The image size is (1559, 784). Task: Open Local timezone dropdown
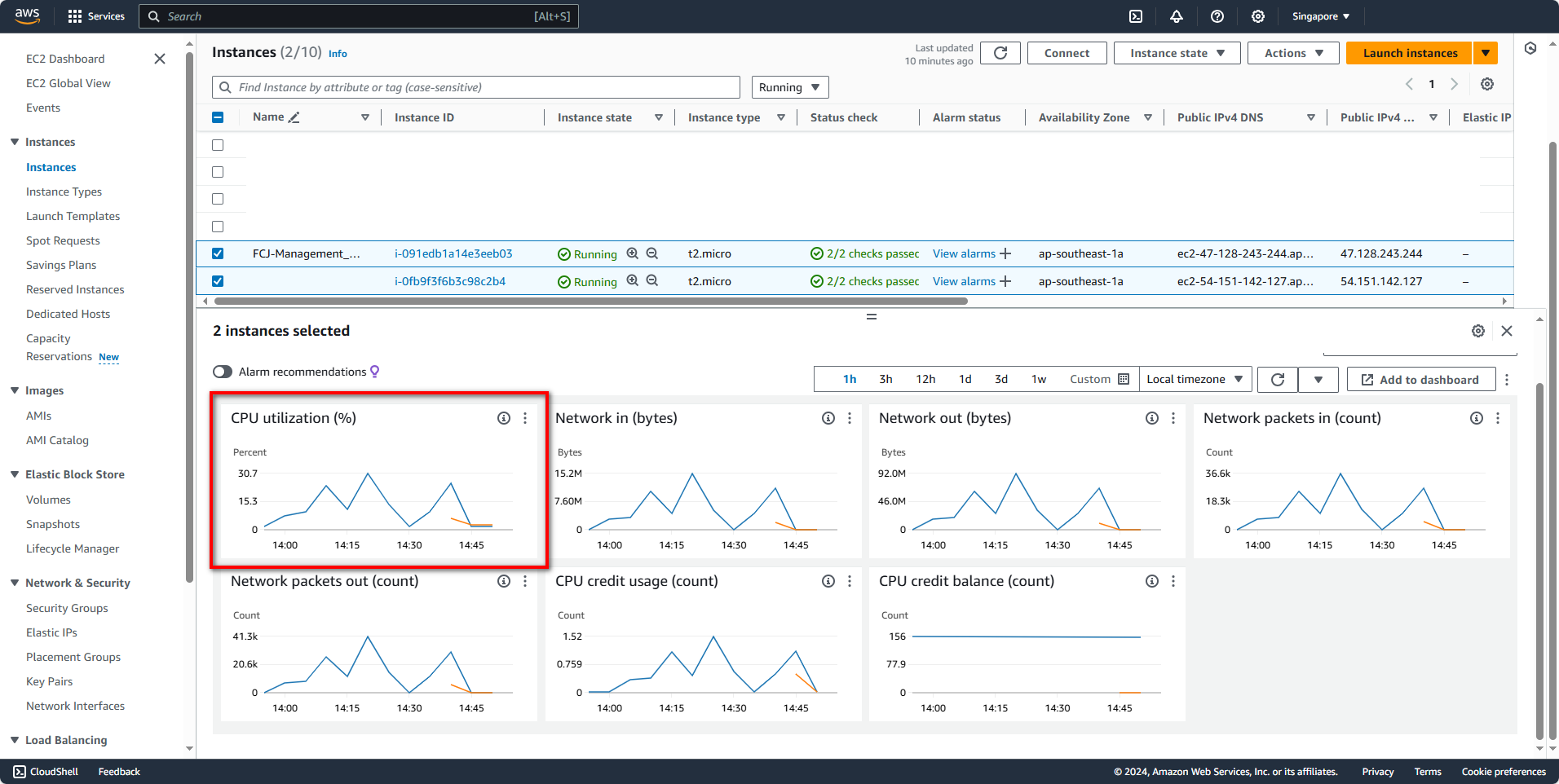1195,379
